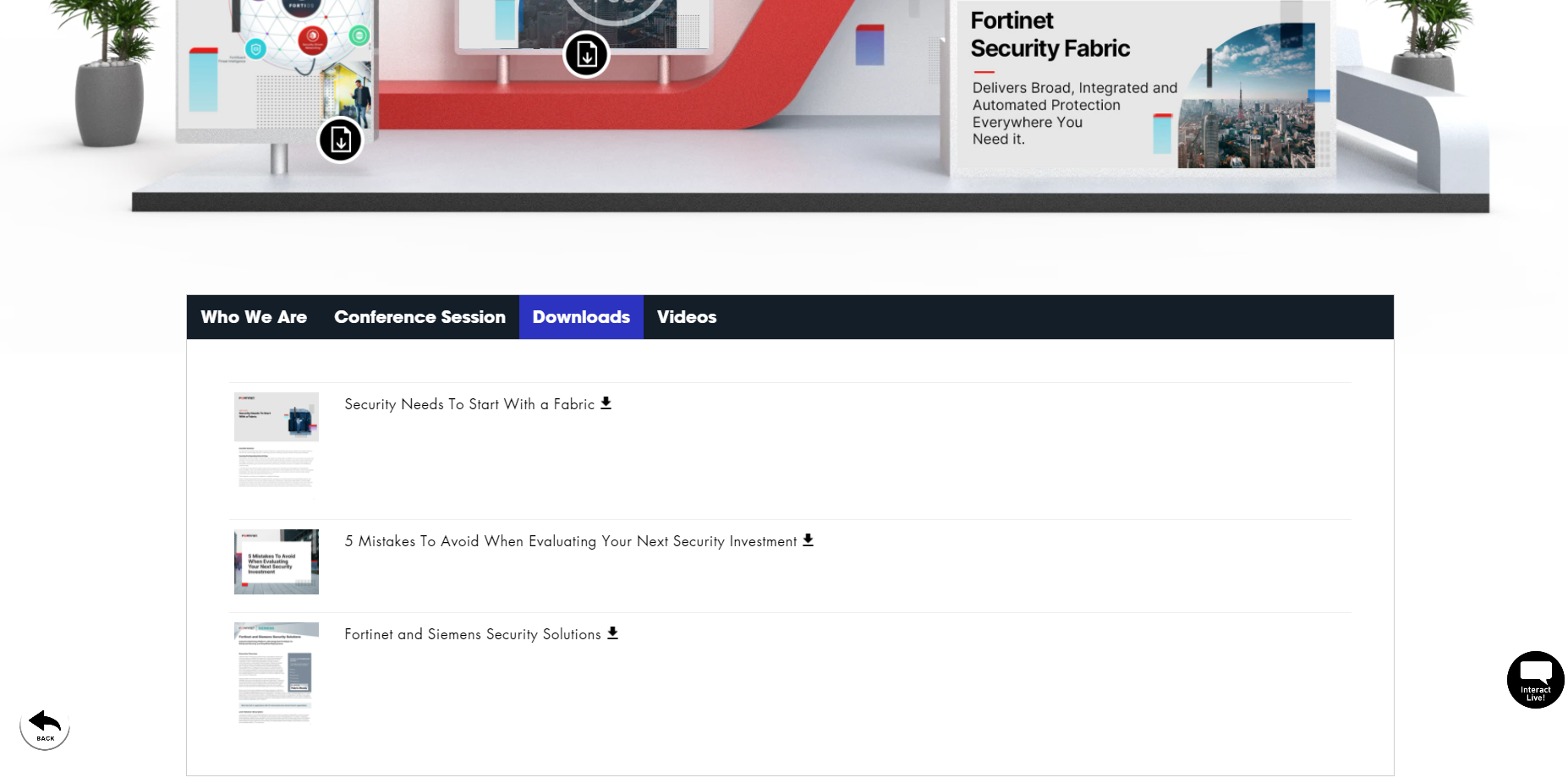
Task: Click download arrow beside 5 Mistakes To Avoid
Action: (808, 540)
